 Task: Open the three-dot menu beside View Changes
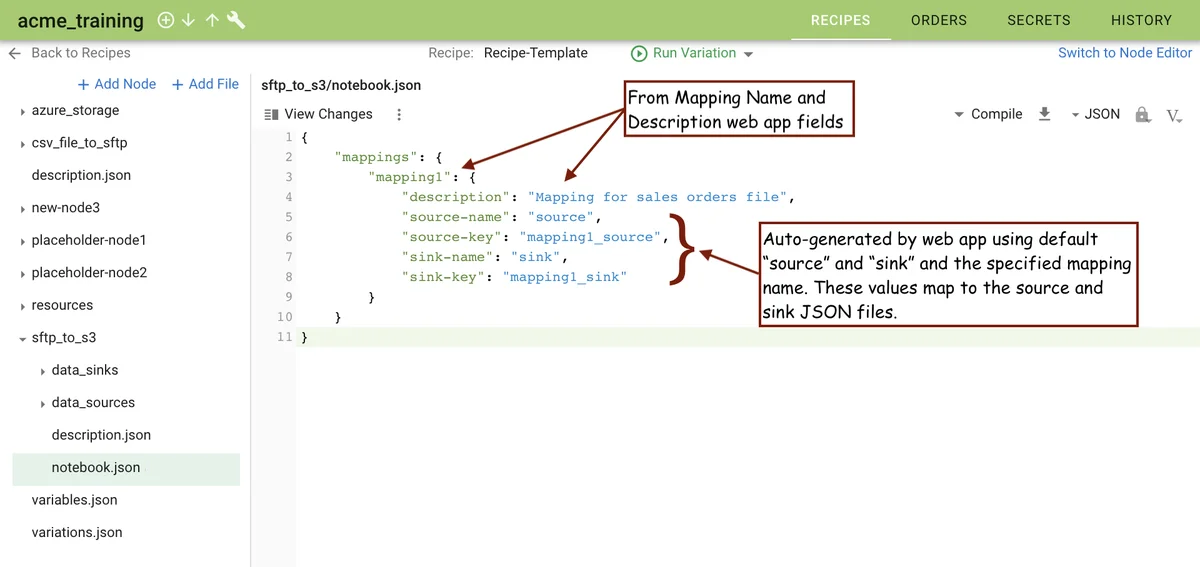point(399,114)
